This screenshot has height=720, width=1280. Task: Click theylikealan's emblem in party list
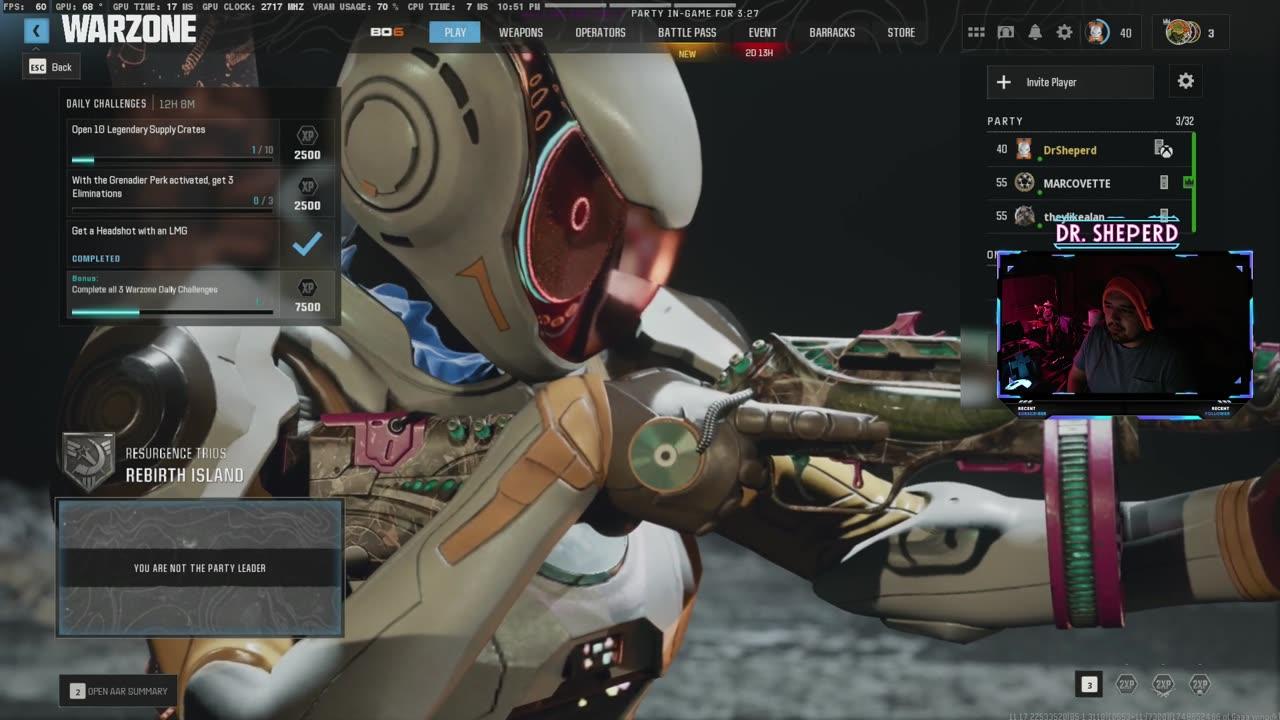(x=1024, y=216)
